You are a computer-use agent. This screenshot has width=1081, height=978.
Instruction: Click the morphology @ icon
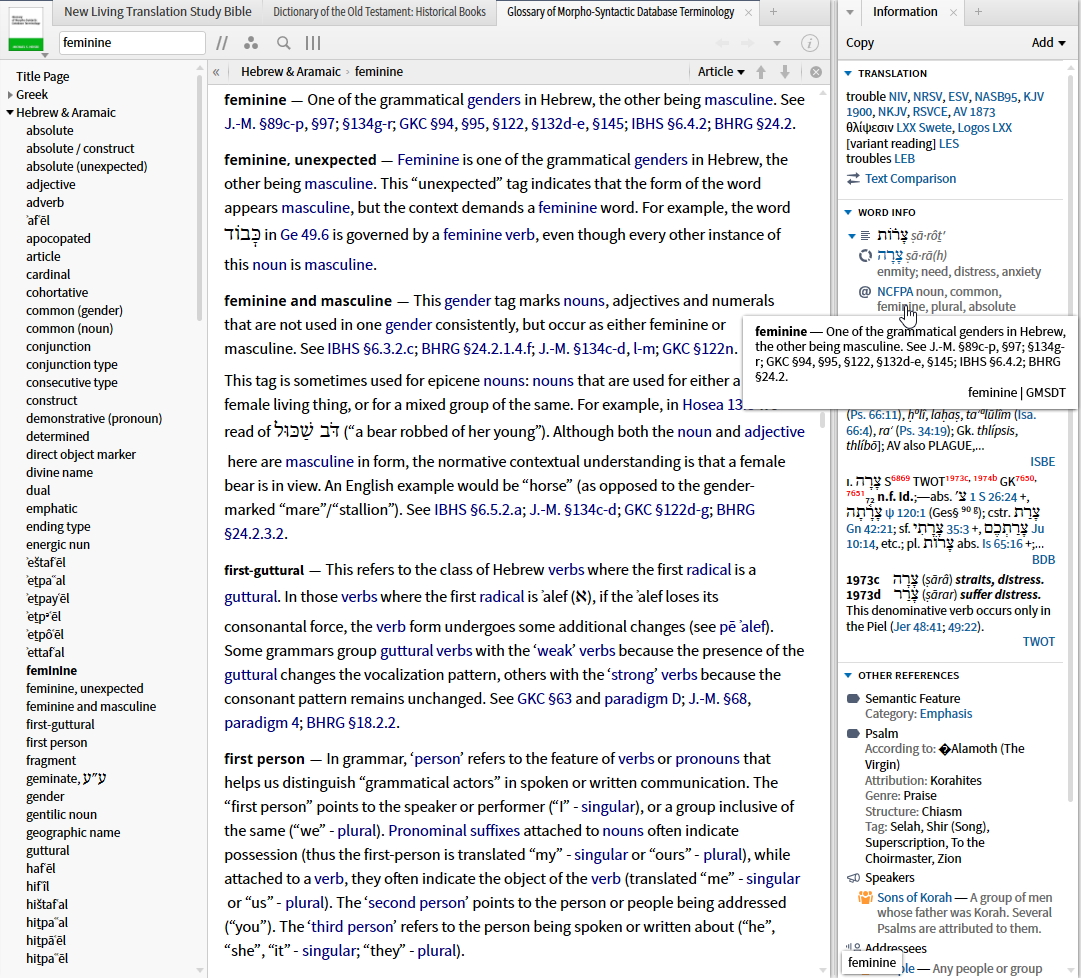pyautogui.click(x=865, y=292)
